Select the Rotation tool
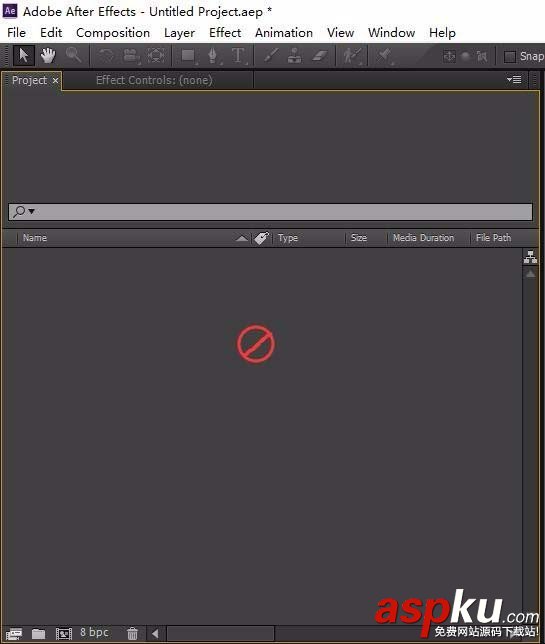 (x=106, y=55)
